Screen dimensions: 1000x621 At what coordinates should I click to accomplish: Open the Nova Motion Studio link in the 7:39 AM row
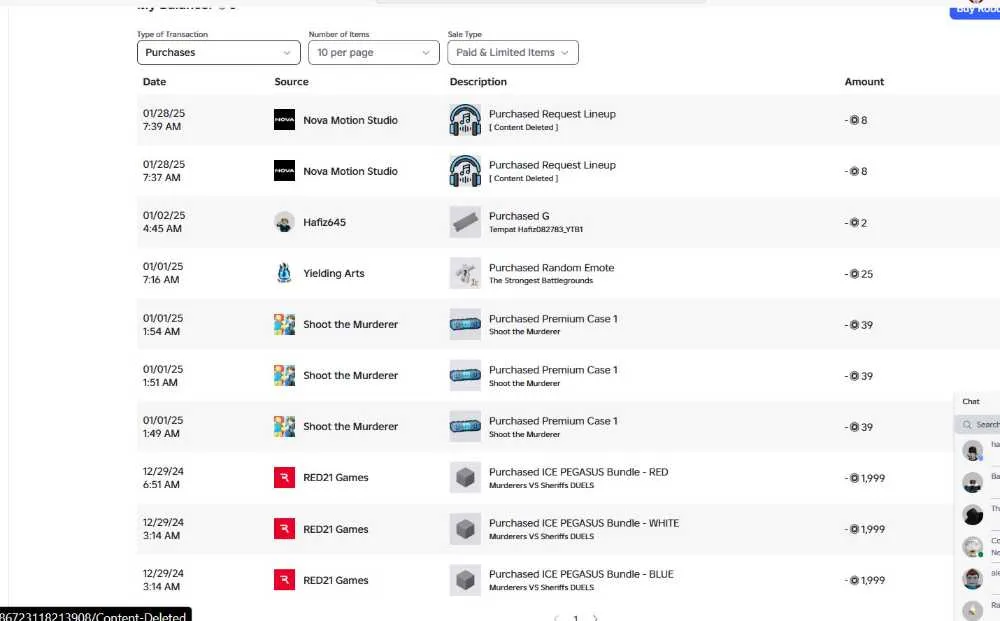(350, 120)
